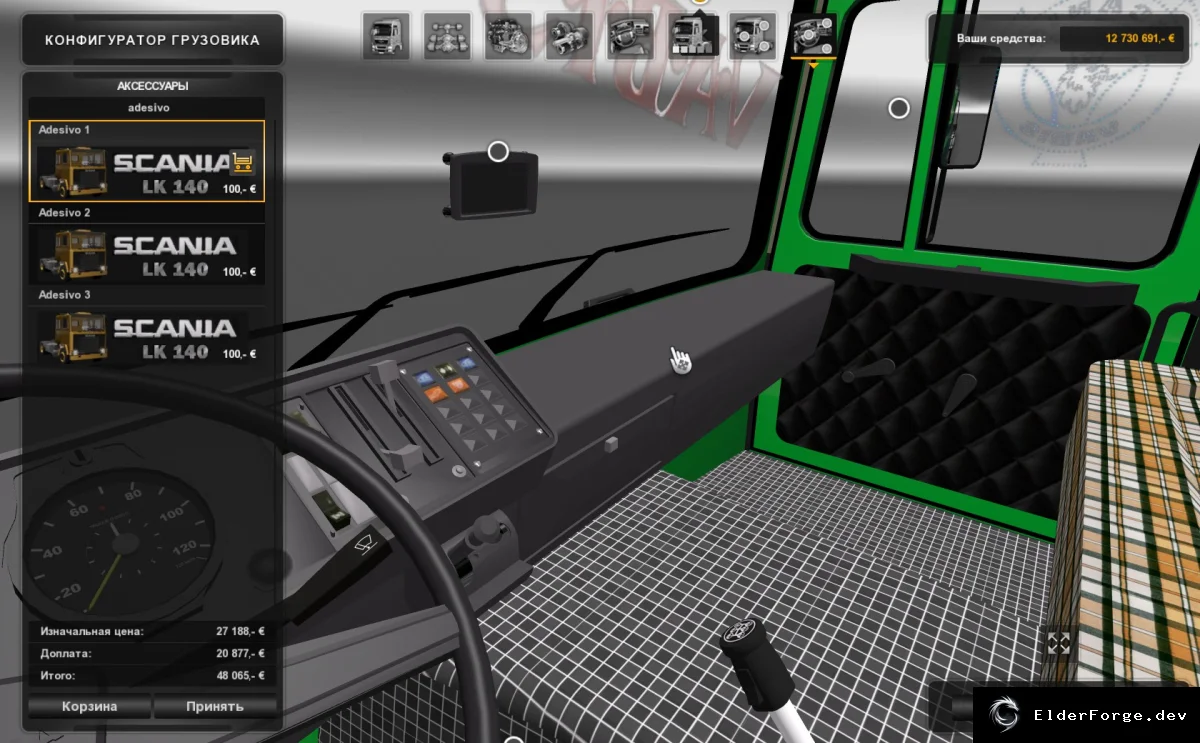Click the АКСЕССУАРЫ panel heading
Image resolution: width=1200 pixels, height=743 pixels.
pyautogui.click(x=152, y=86)
